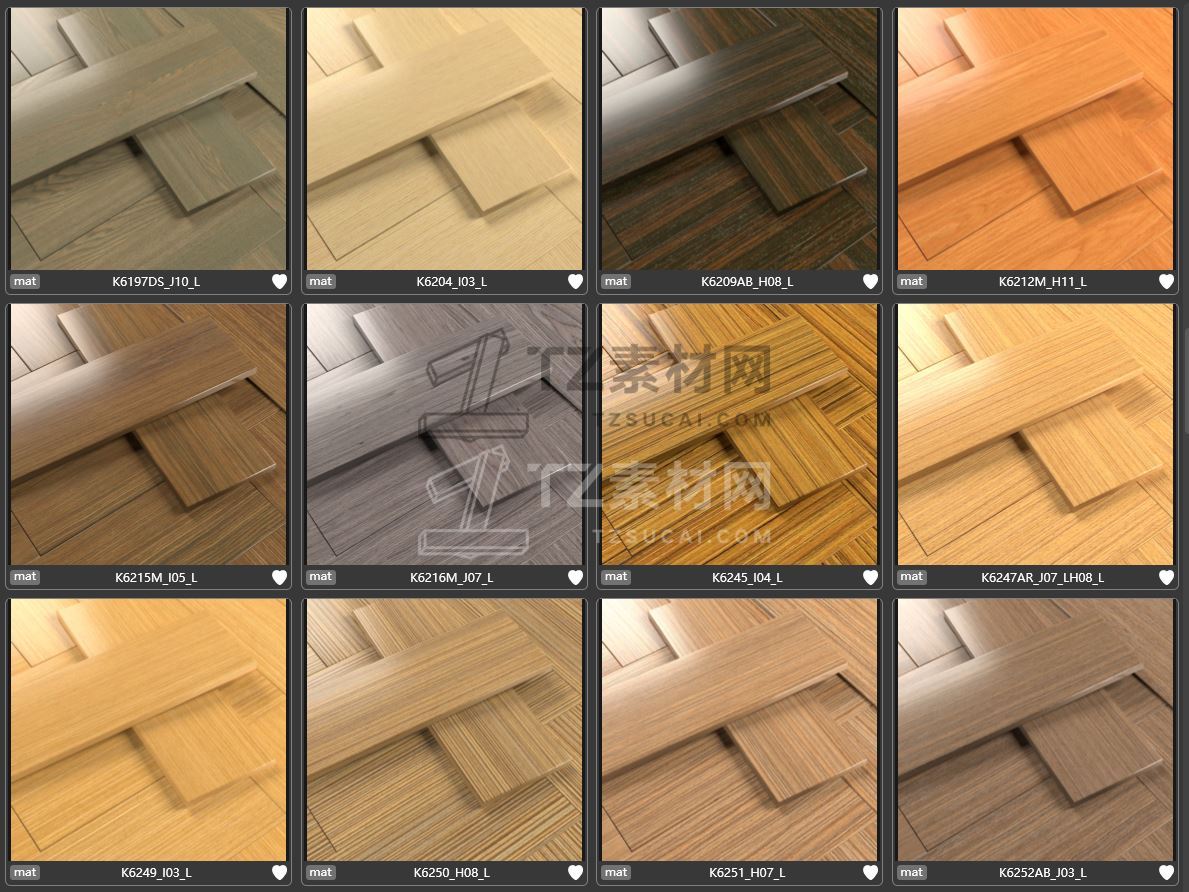Click the mat badge on K6251_H07_L
The width and height of the screenshot is (1189, 892).
(616, 872)
